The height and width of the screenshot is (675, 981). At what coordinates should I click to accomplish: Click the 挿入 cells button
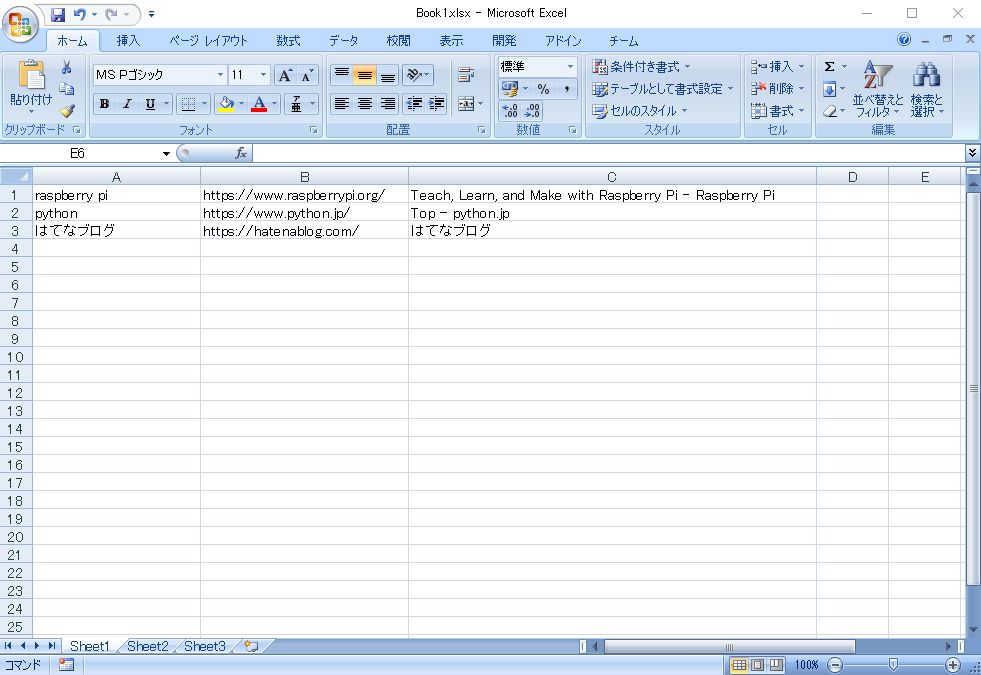778,67
